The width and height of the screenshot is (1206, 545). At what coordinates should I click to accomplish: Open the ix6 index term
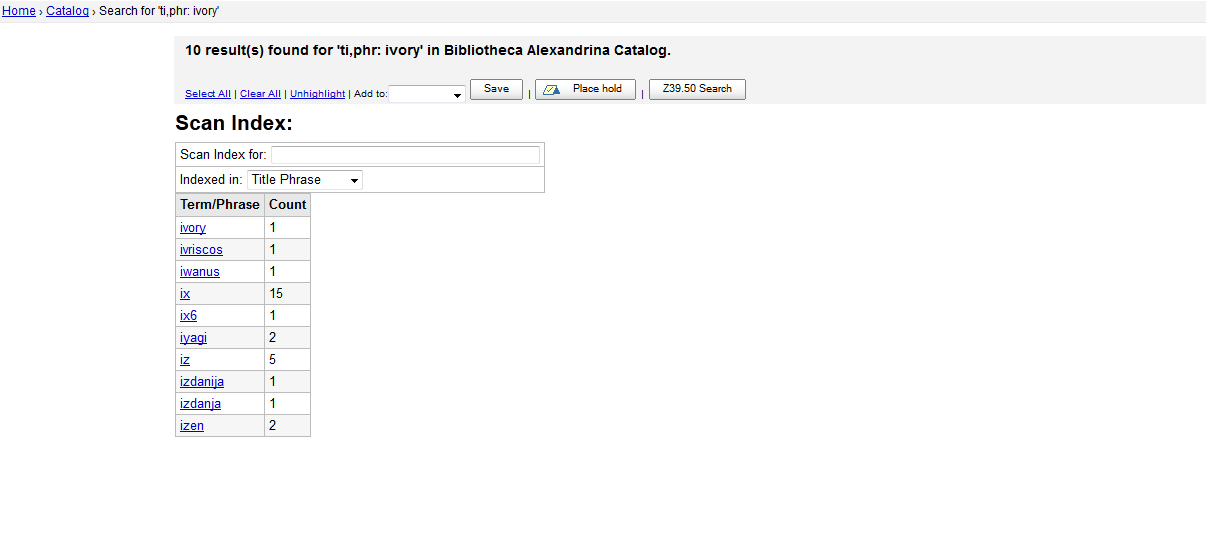coord(188,316)
